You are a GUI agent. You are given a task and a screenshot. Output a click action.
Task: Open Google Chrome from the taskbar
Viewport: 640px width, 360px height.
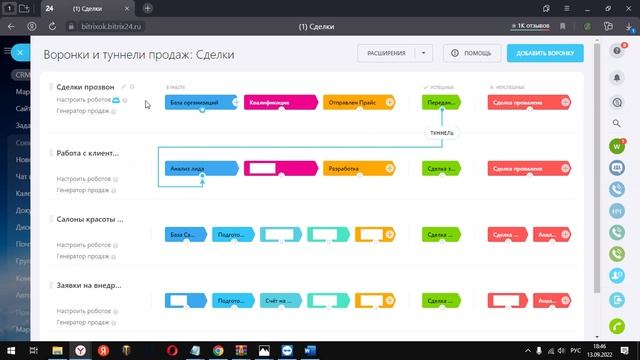coord(218,351)
